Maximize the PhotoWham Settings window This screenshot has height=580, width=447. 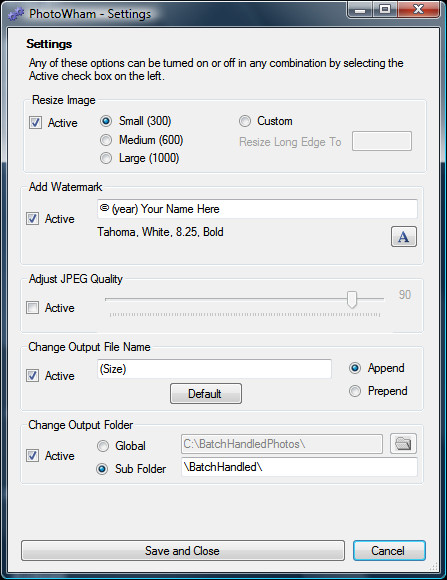coord(384,10)
